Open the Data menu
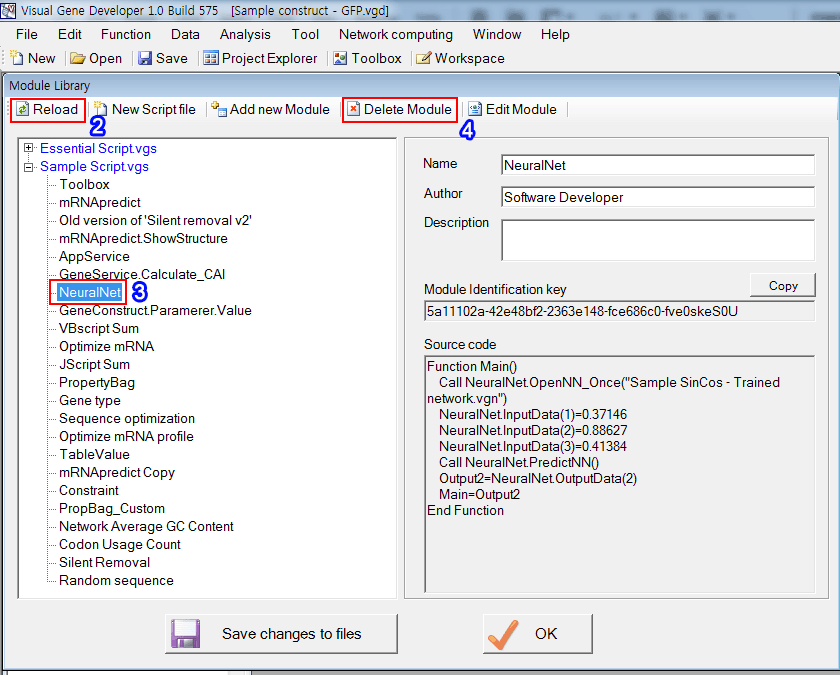 [x=185, y=34]
